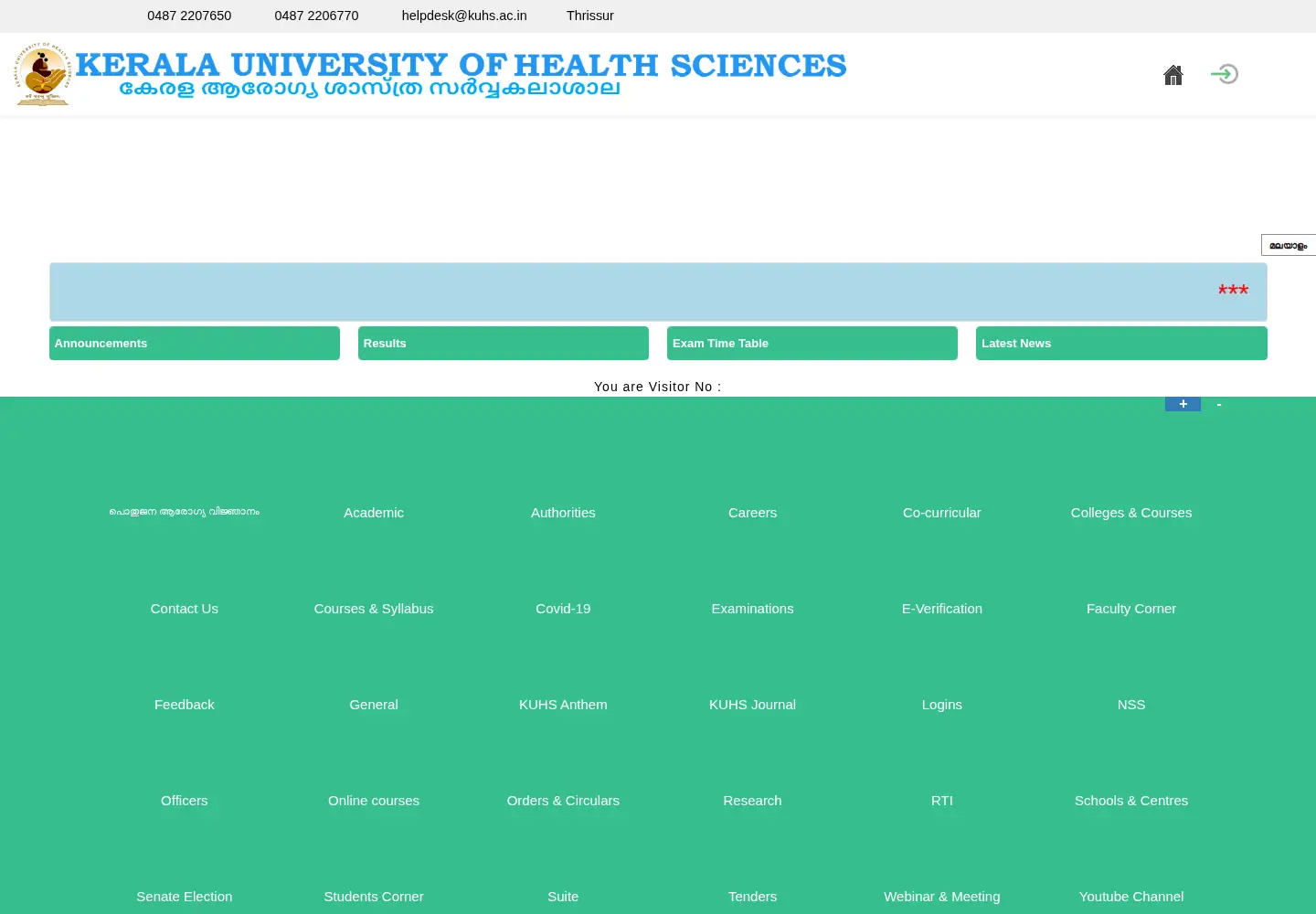Open the Academic section

[x=374, y=513]
